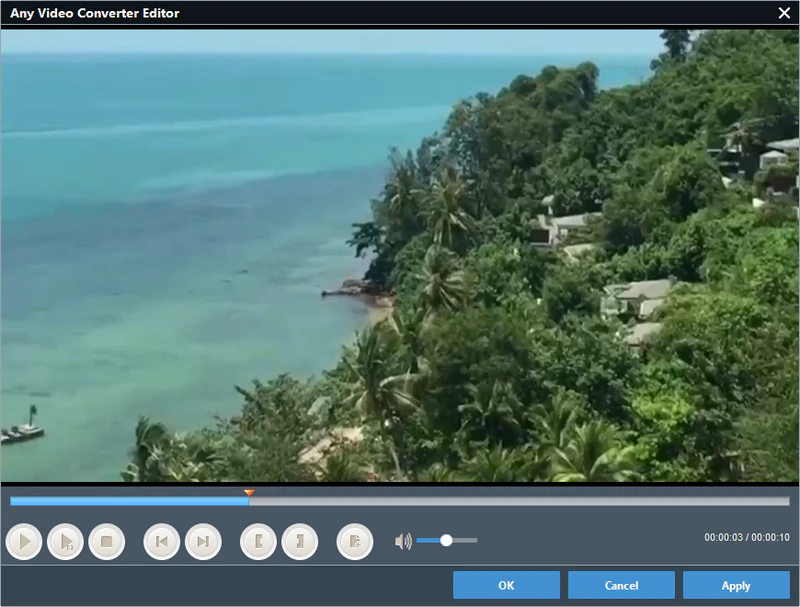Close the Any Video Converter Editor window

(784, 13)
